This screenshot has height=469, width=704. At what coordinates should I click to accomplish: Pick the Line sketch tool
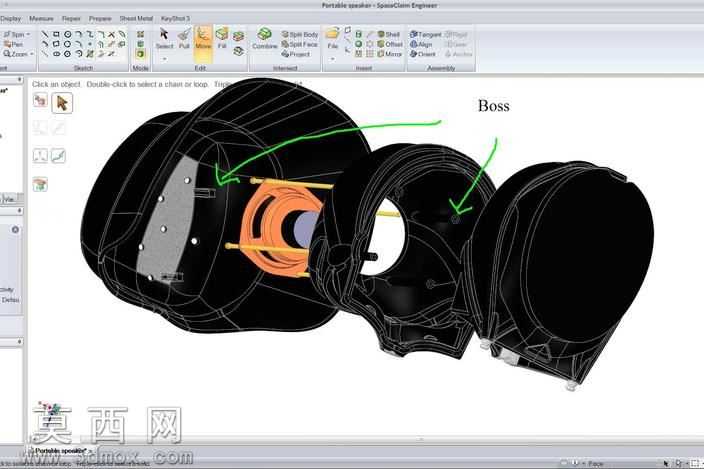(x=45, y=34)
